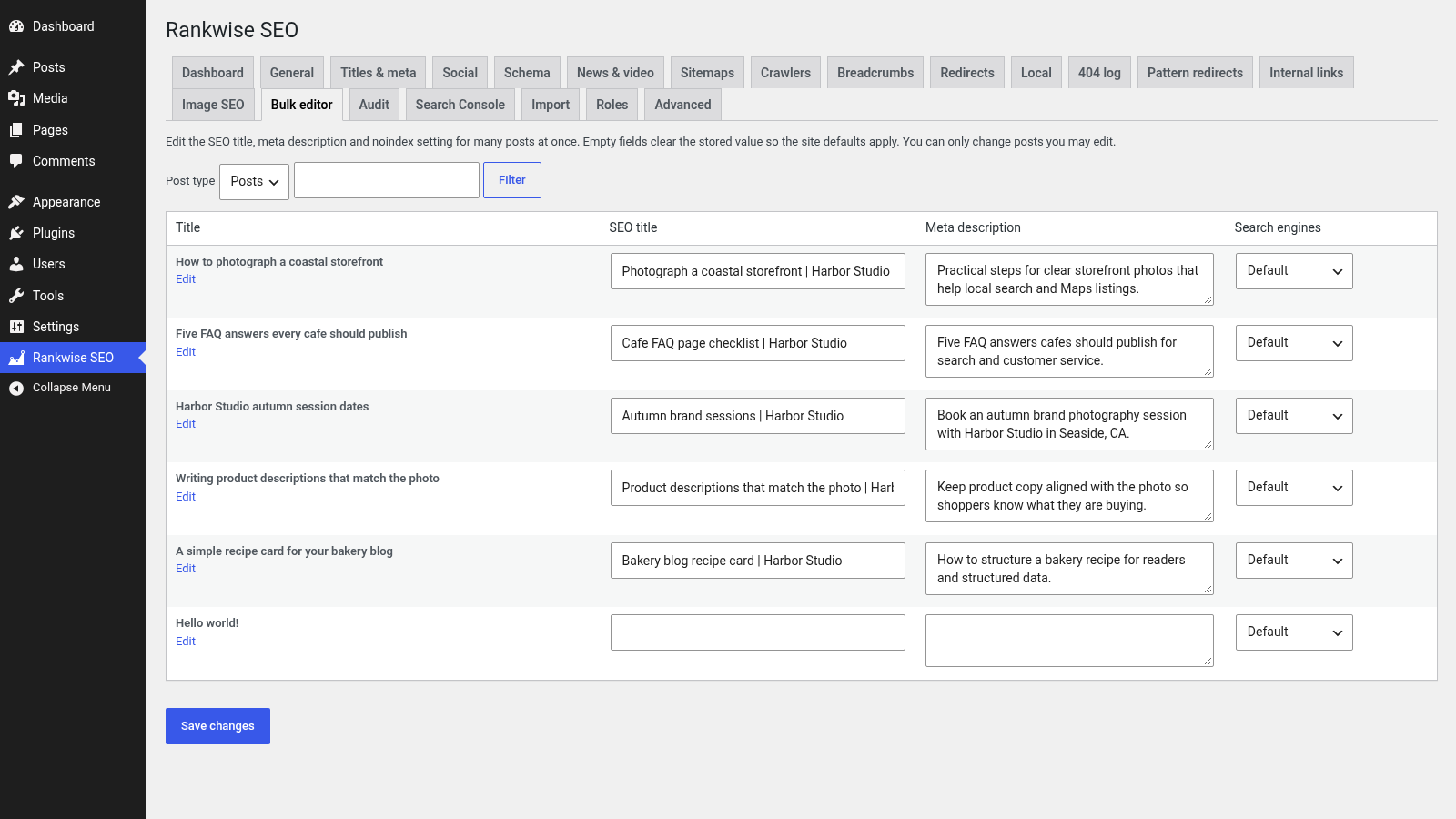
Task: Click the Settings sliders icon
Action: (16, 327)
